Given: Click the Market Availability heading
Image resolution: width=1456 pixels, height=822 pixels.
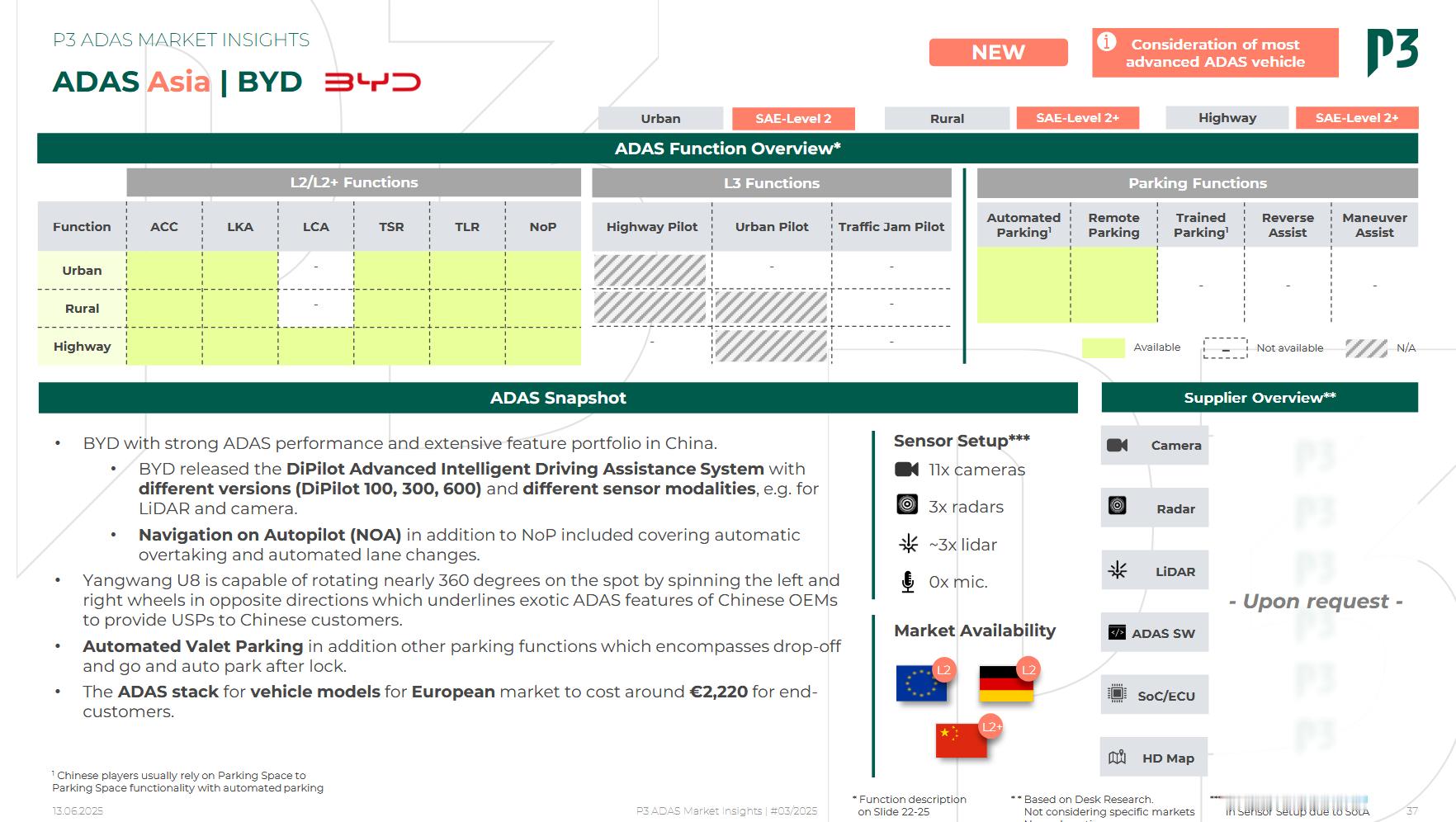Looking at the screenshot, I should pos(975,631).
